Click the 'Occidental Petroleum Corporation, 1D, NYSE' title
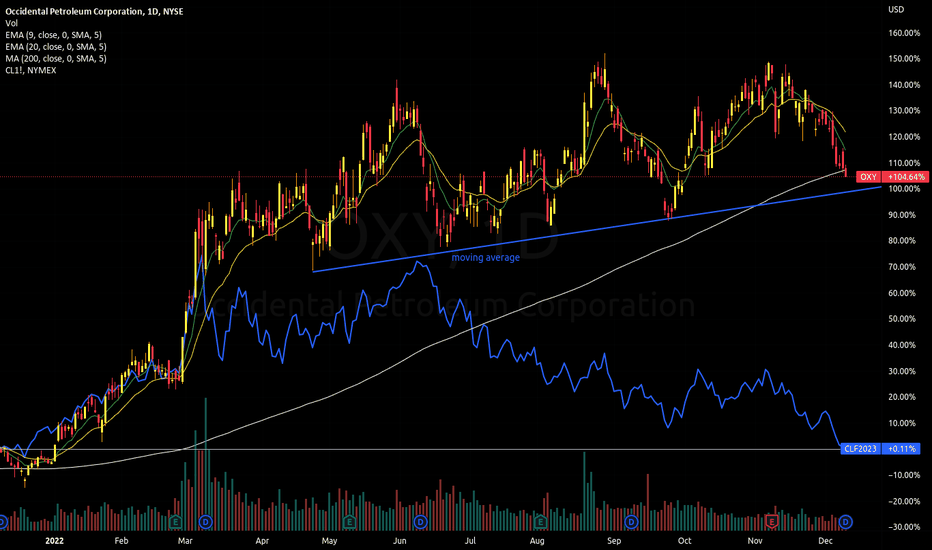 94,11
